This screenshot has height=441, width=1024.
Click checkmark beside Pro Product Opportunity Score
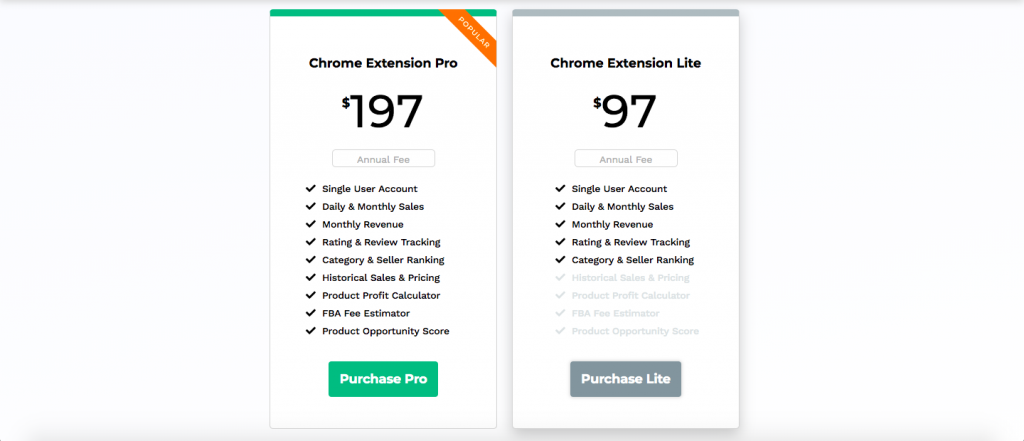click(x=310, y=331)
